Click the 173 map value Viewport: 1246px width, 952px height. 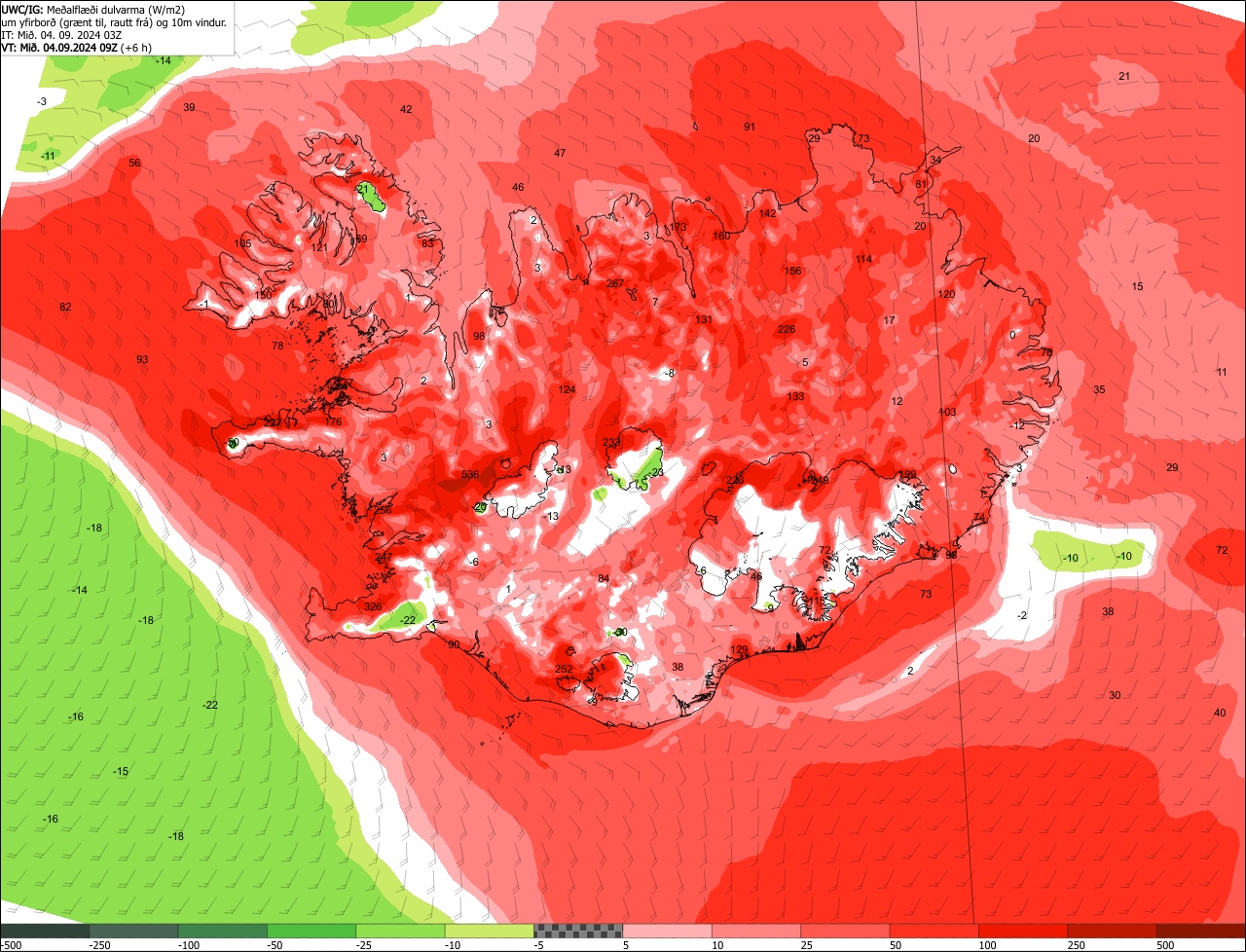pyautogui.click(x=678, y=227)
